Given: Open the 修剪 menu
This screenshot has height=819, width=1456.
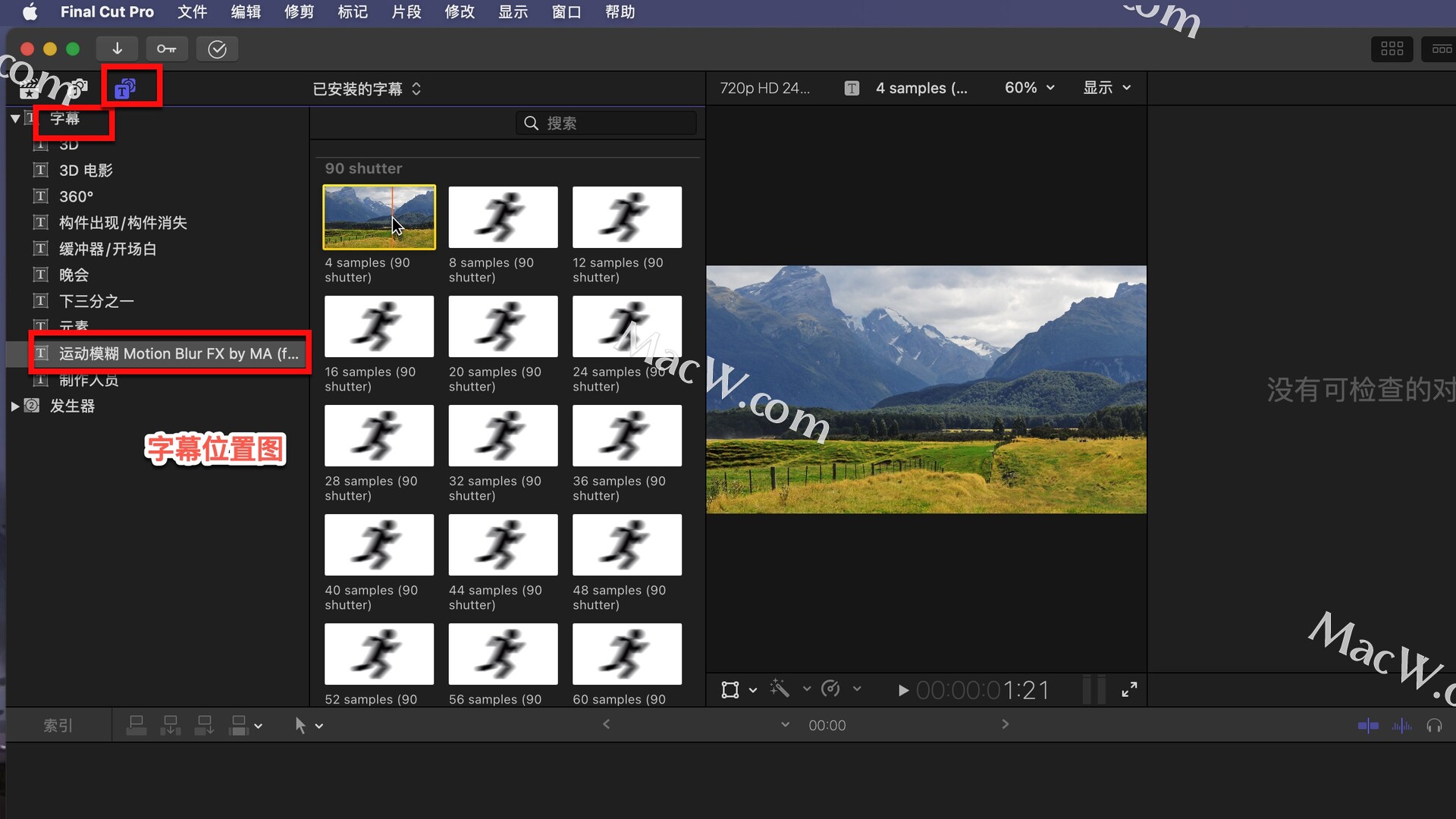Looking at the screenshot, I should click(299, 12).
